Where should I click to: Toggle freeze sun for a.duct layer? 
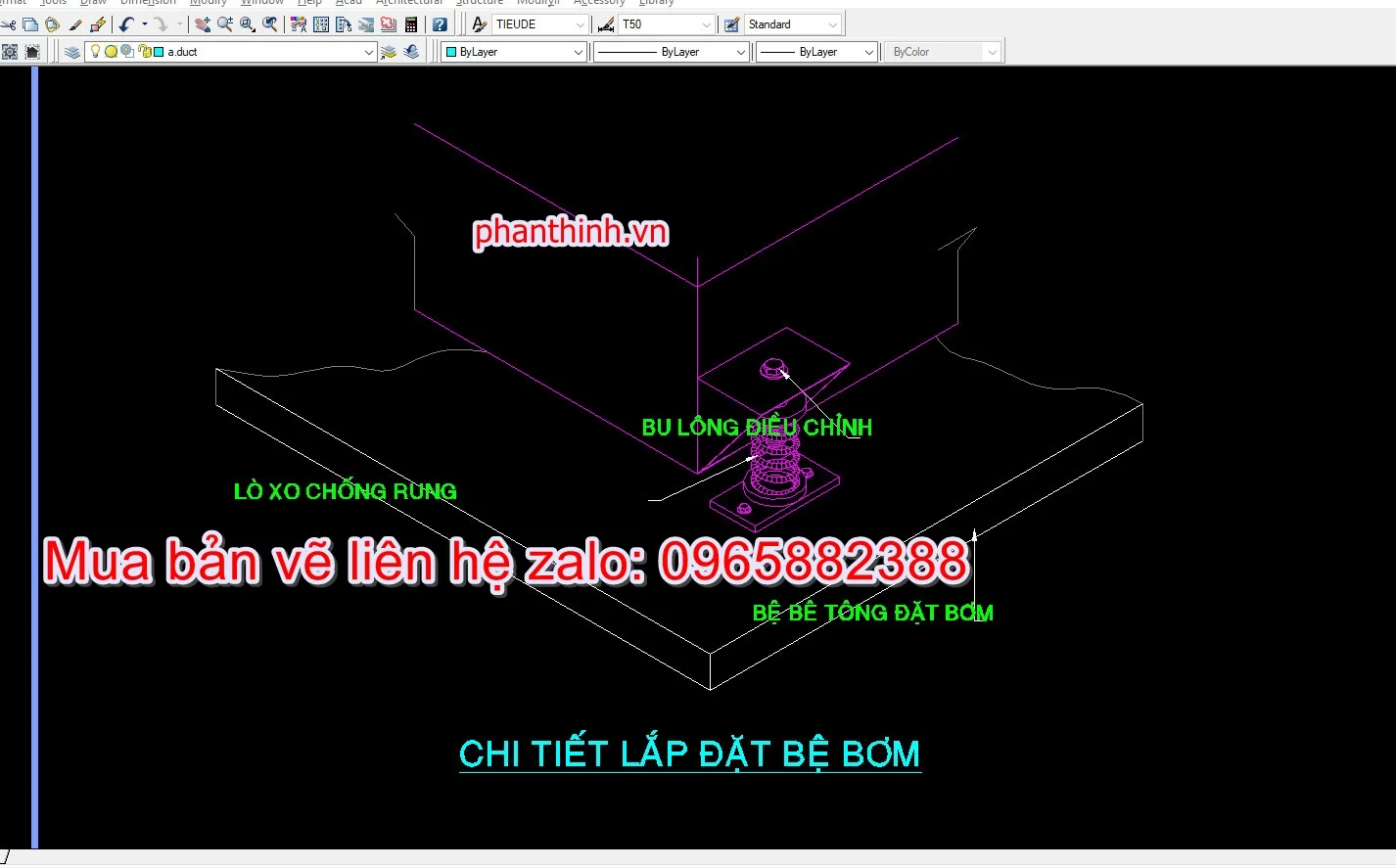click(111, 52)
